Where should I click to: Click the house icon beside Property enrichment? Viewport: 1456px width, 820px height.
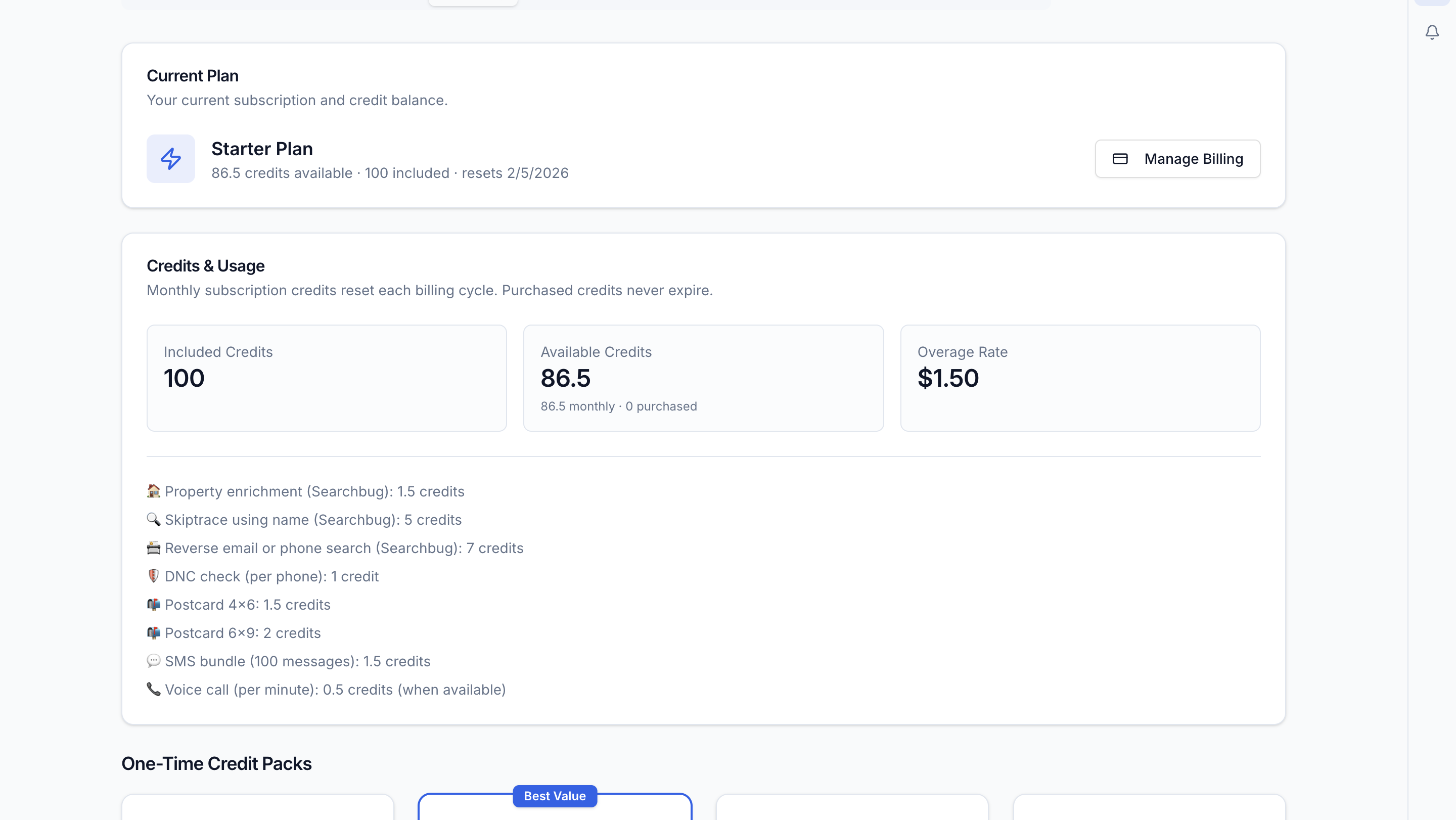pyautogui.click(x=153, y=491)
